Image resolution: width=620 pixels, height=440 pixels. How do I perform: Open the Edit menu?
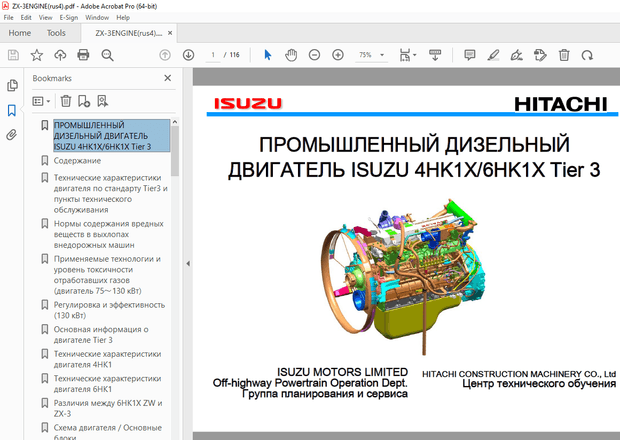point(26,17)
